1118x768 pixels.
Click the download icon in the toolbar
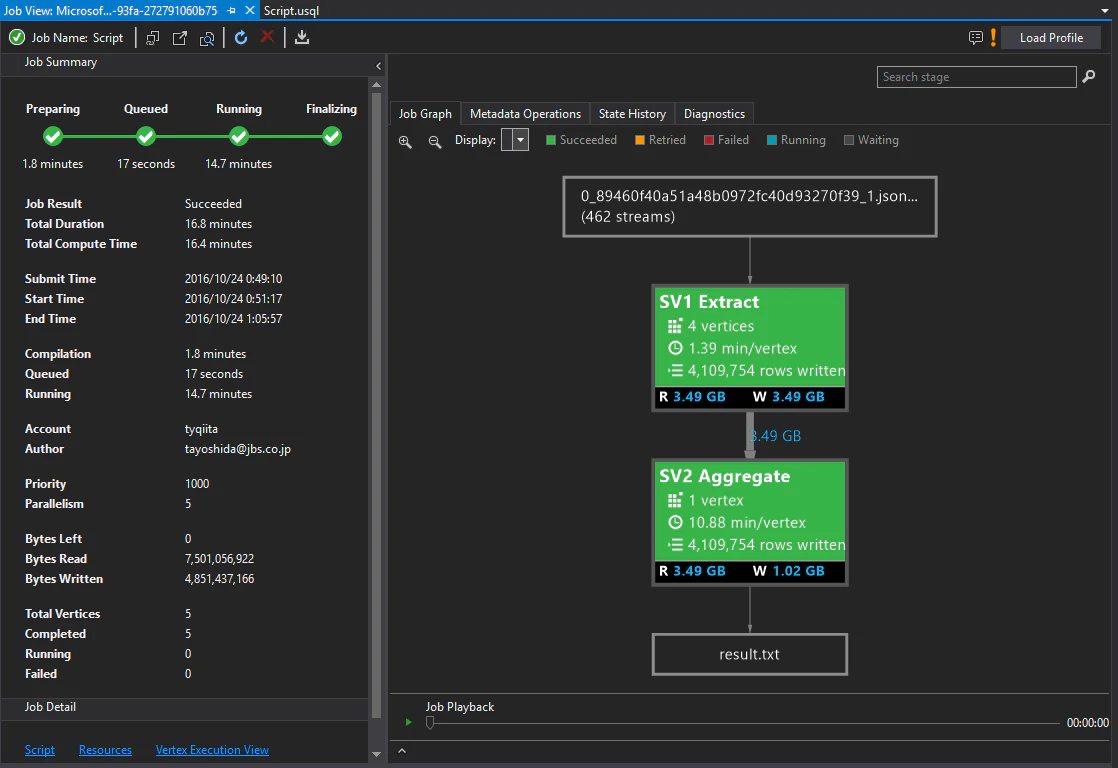click(302, 37)
